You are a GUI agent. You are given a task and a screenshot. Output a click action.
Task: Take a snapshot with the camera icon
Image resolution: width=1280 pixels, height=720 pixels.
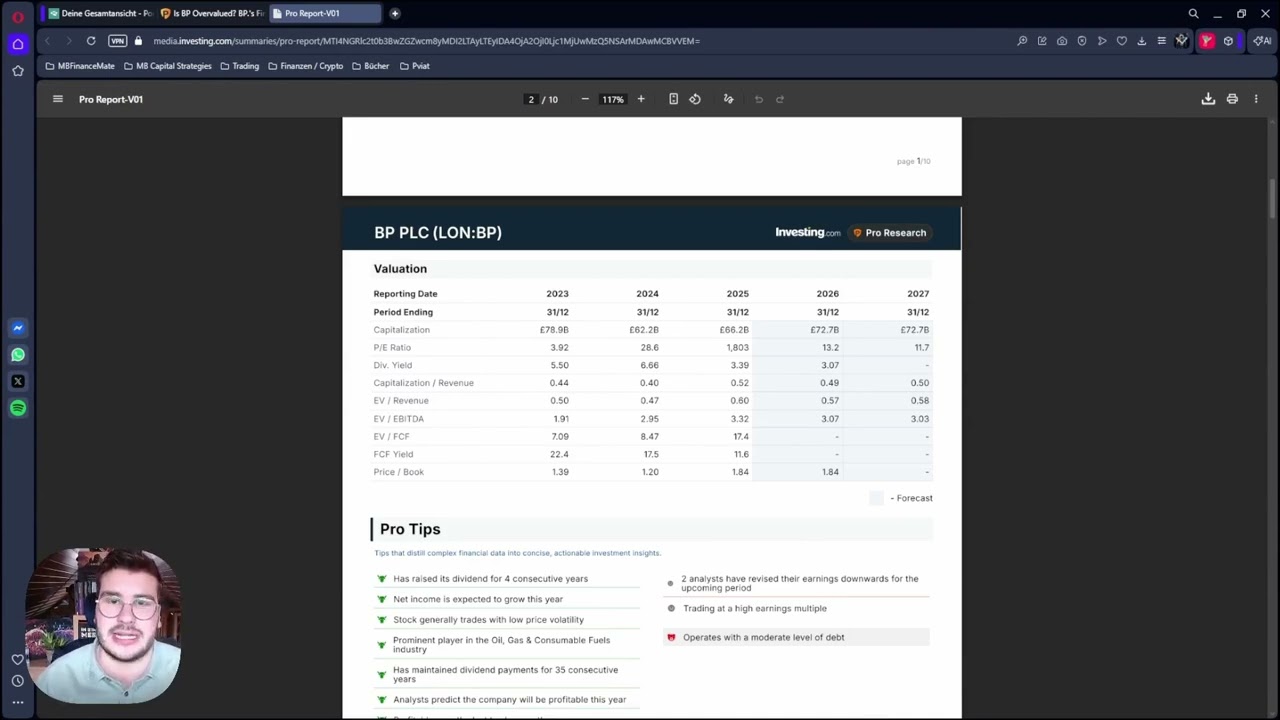point(1062,41)
